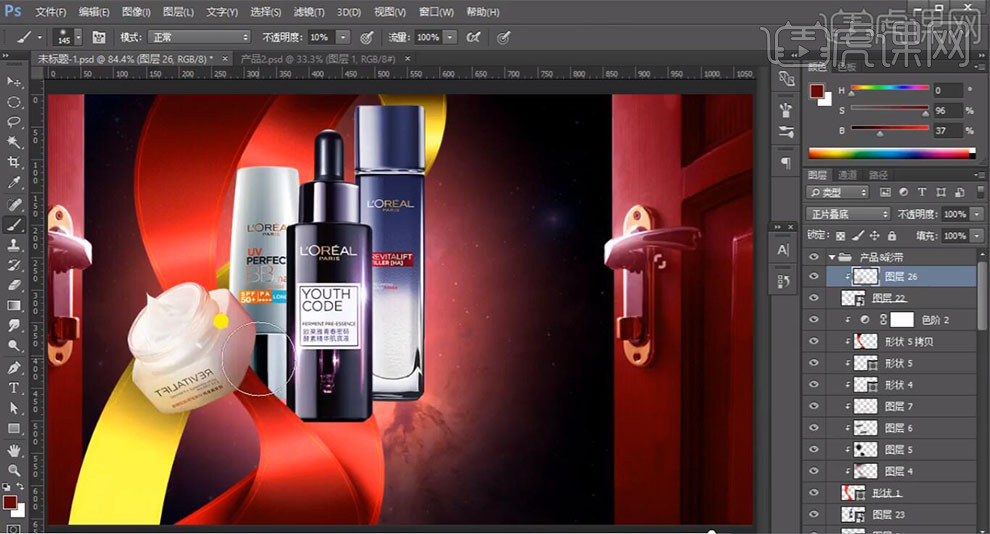Viewport: 990px width, 534px height.
Task: Click the hue H slider track
Action: point(890,88)
